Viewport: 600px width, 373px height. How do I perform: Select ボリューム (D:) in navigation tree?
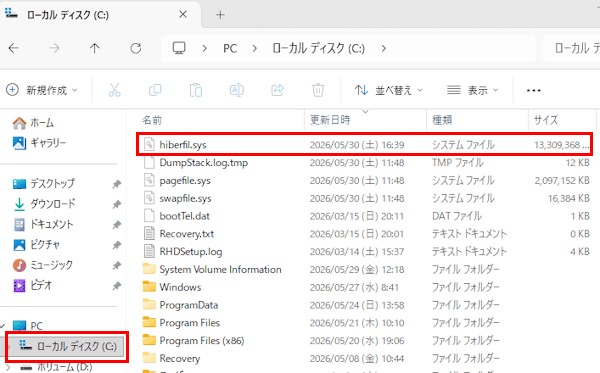click(x=56, y=367)
